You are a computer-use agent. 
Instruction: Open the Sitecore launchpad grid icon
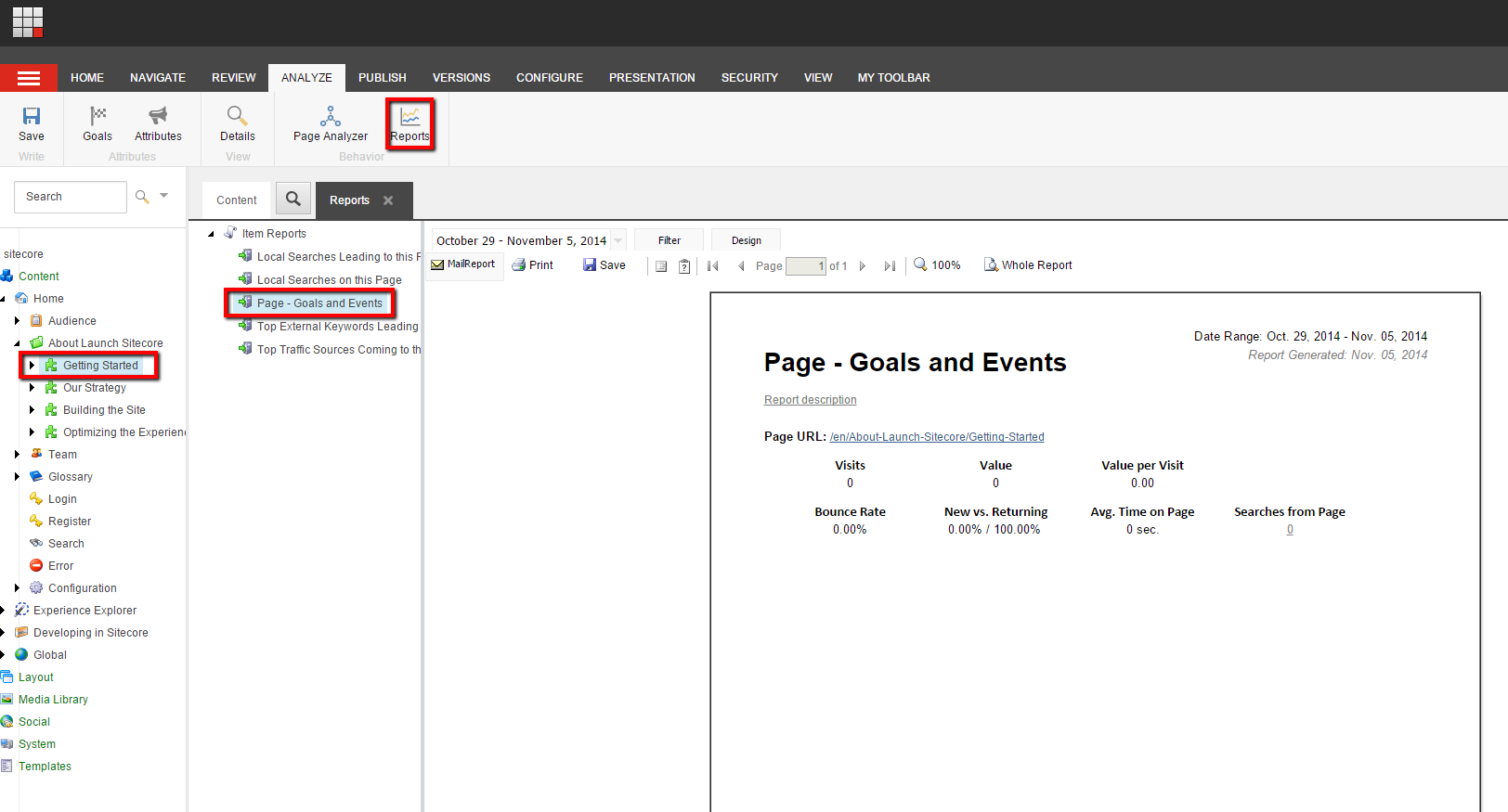28,22
